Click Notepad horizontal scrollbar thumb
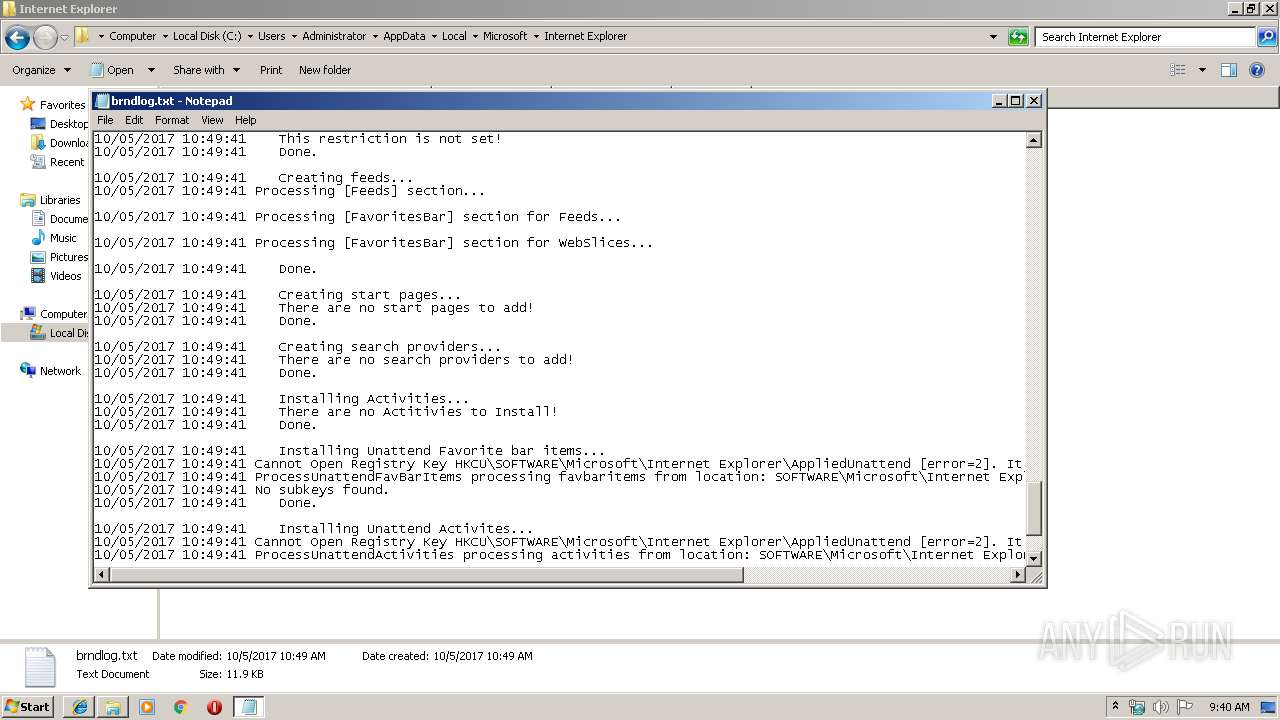The width and height of the screenshot is (1280, 720). click(426, 575)
